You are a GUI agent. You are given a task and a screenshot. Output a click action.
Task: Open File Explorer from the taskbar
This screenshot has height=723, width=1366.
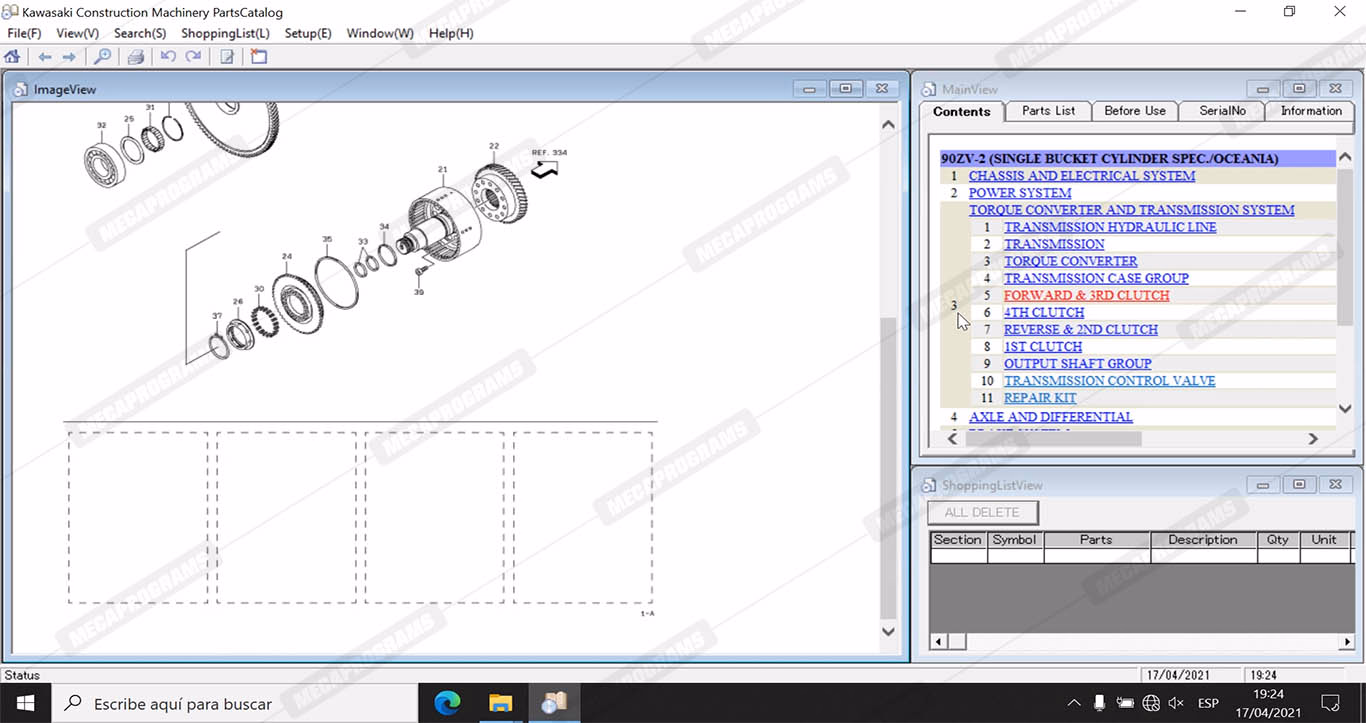pos(500,703)
